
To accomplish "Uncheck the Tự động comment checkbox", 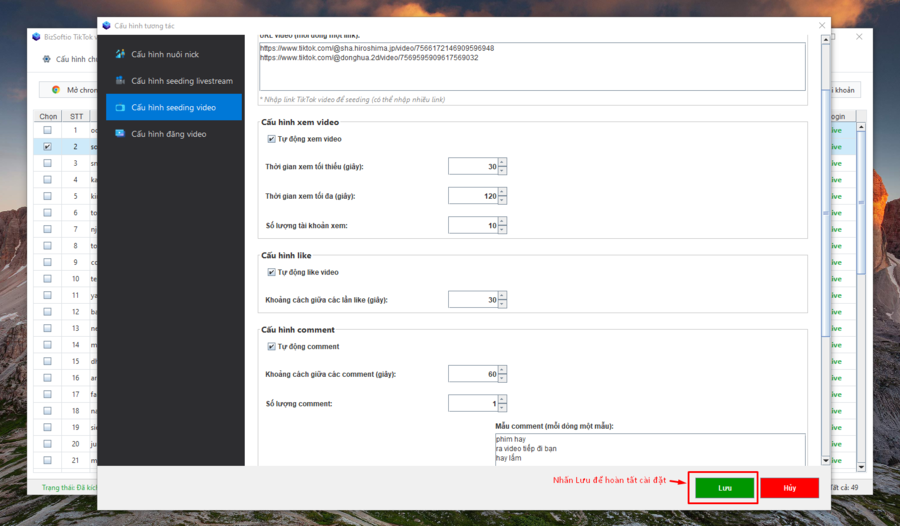I will pos(271,347).
